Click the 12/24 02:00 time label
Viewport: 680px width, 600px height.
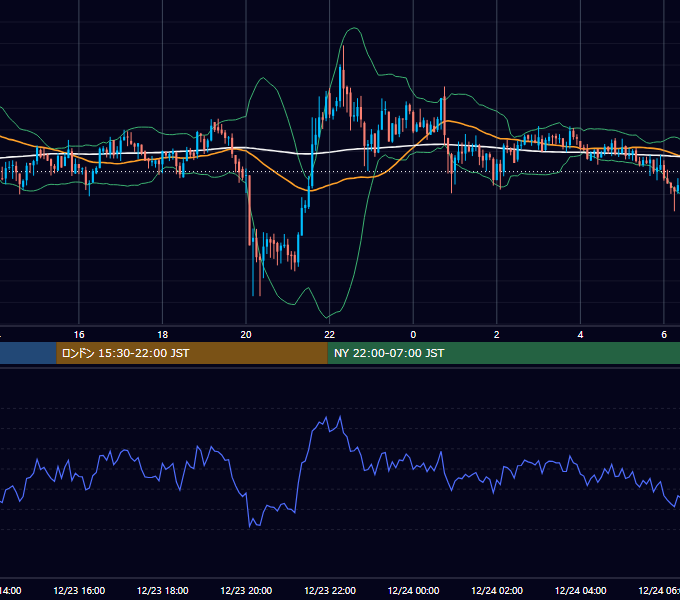click(x=497, y=590)
